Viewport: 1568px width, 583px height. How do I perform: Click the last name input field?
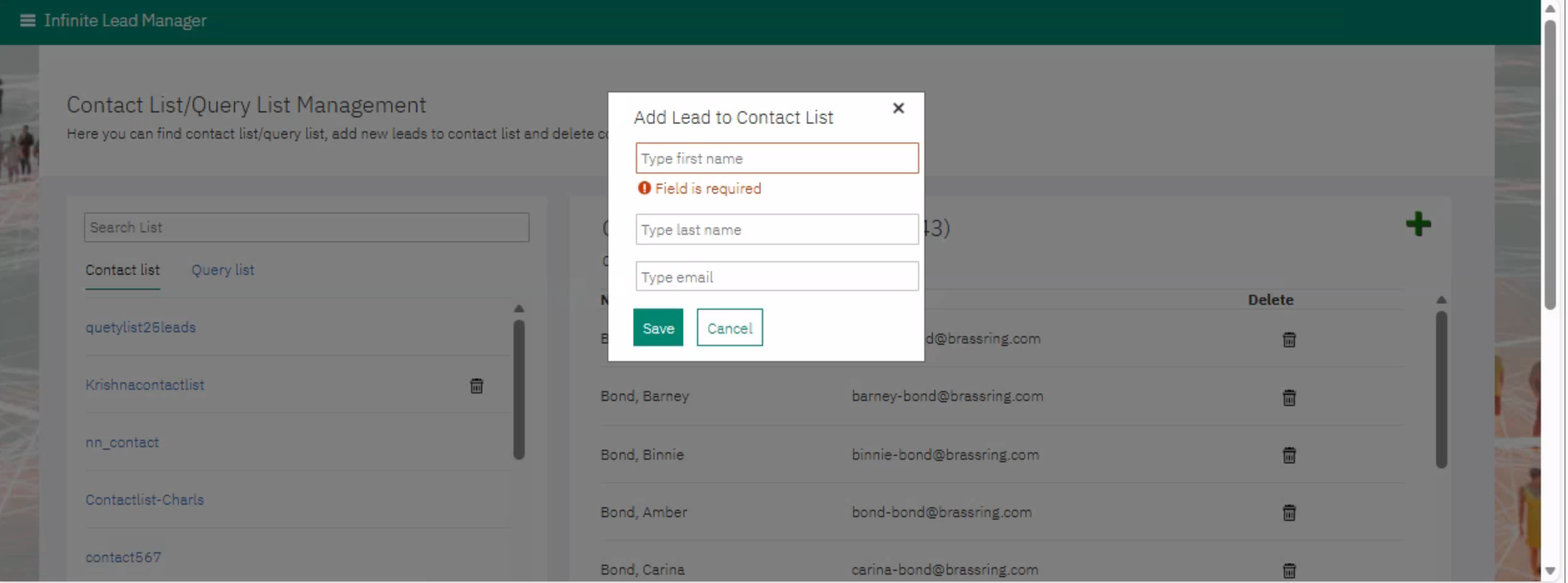point(777,230)
